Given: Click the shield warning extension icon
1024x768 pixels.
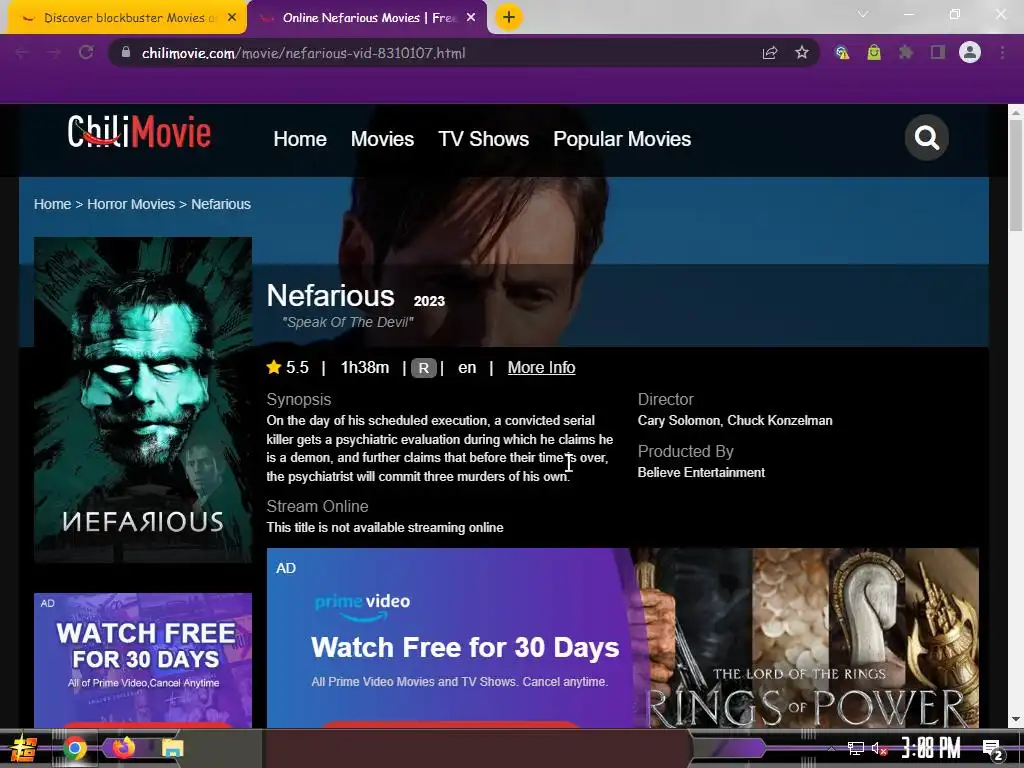Looking at the screenshot, I should tap(842, 52).
